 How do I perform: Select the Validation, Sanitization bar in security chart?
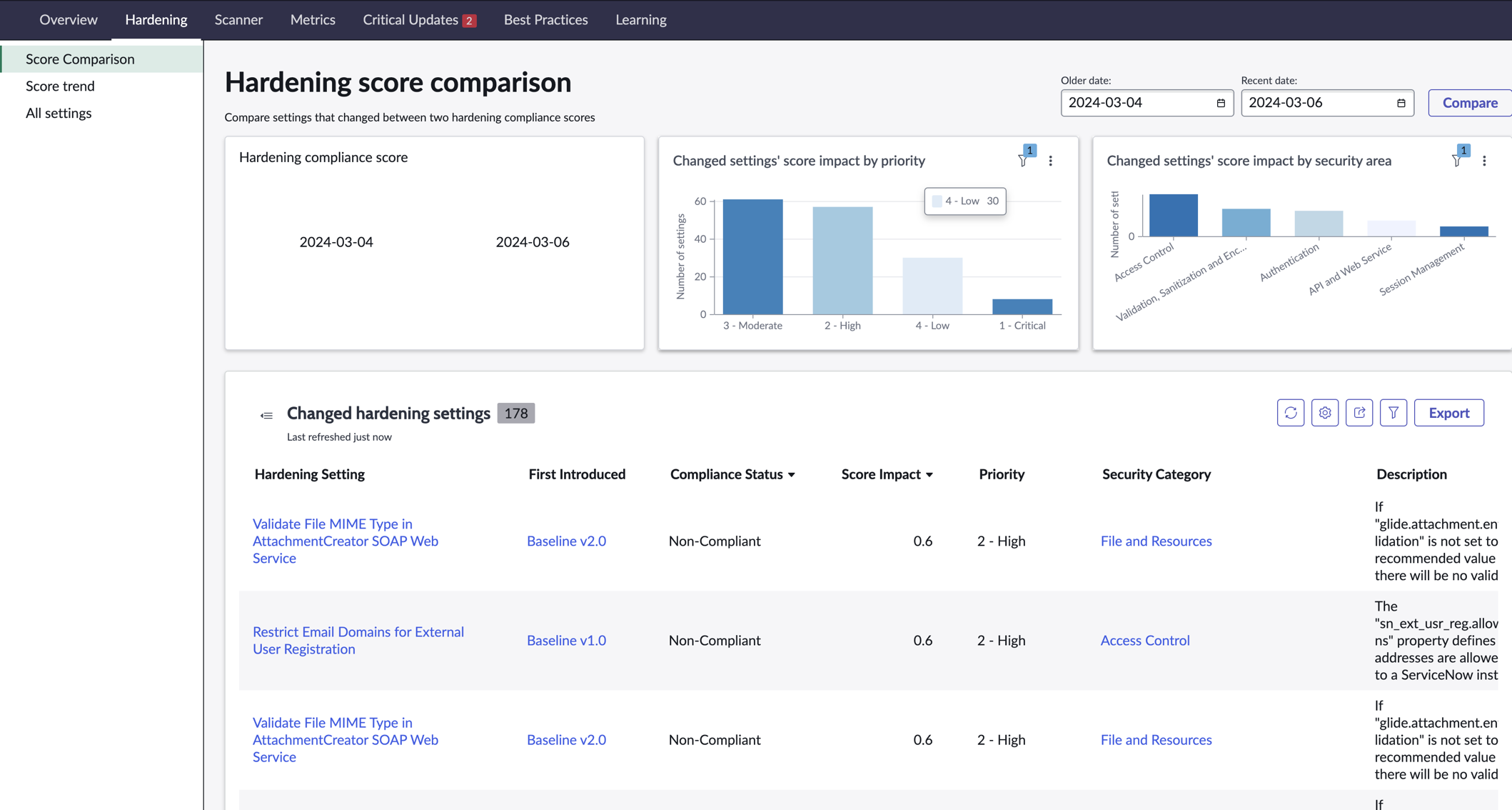point(1246,223)
